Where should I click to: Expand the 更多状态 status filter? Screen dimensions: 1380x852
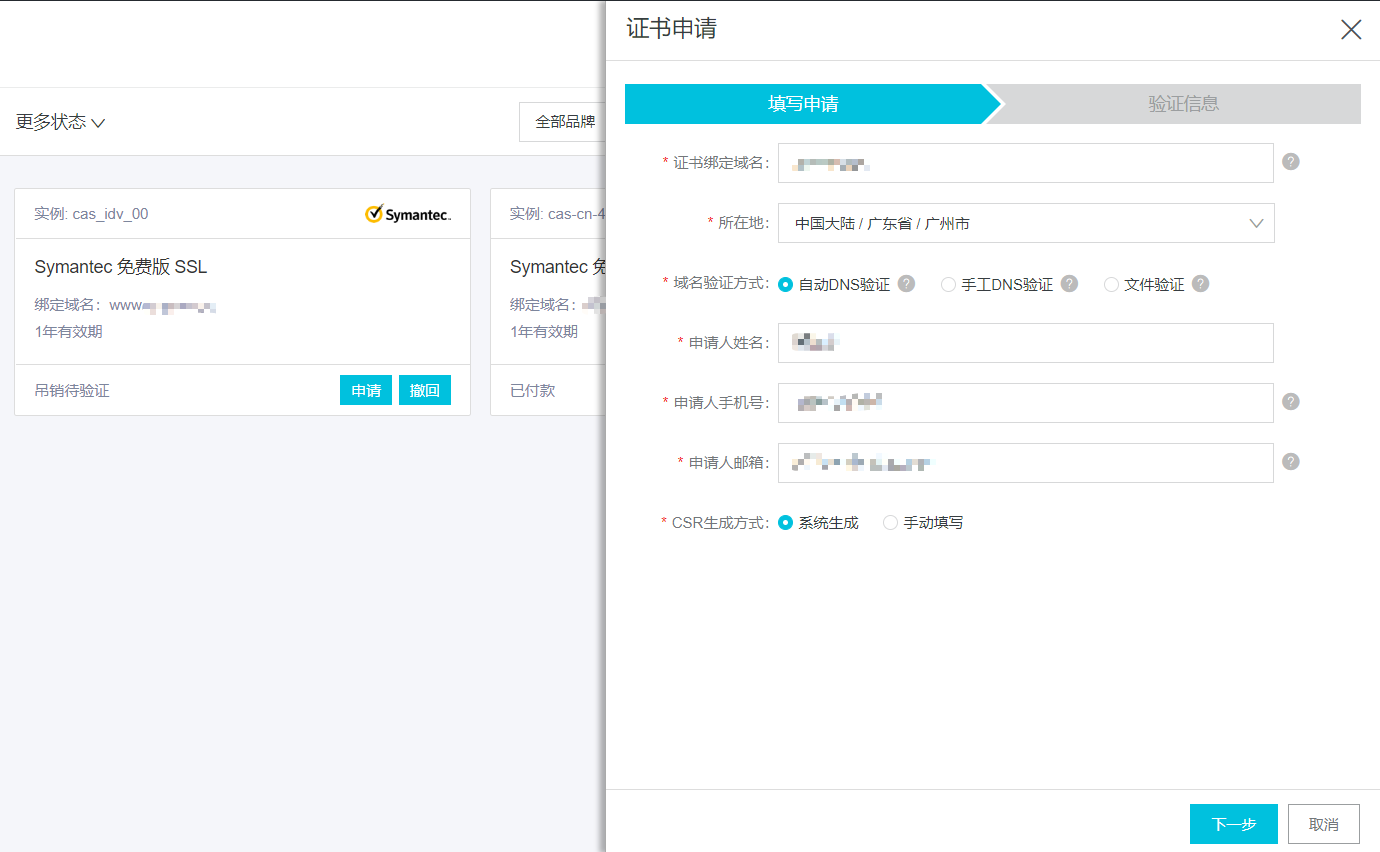pos(60,122)
